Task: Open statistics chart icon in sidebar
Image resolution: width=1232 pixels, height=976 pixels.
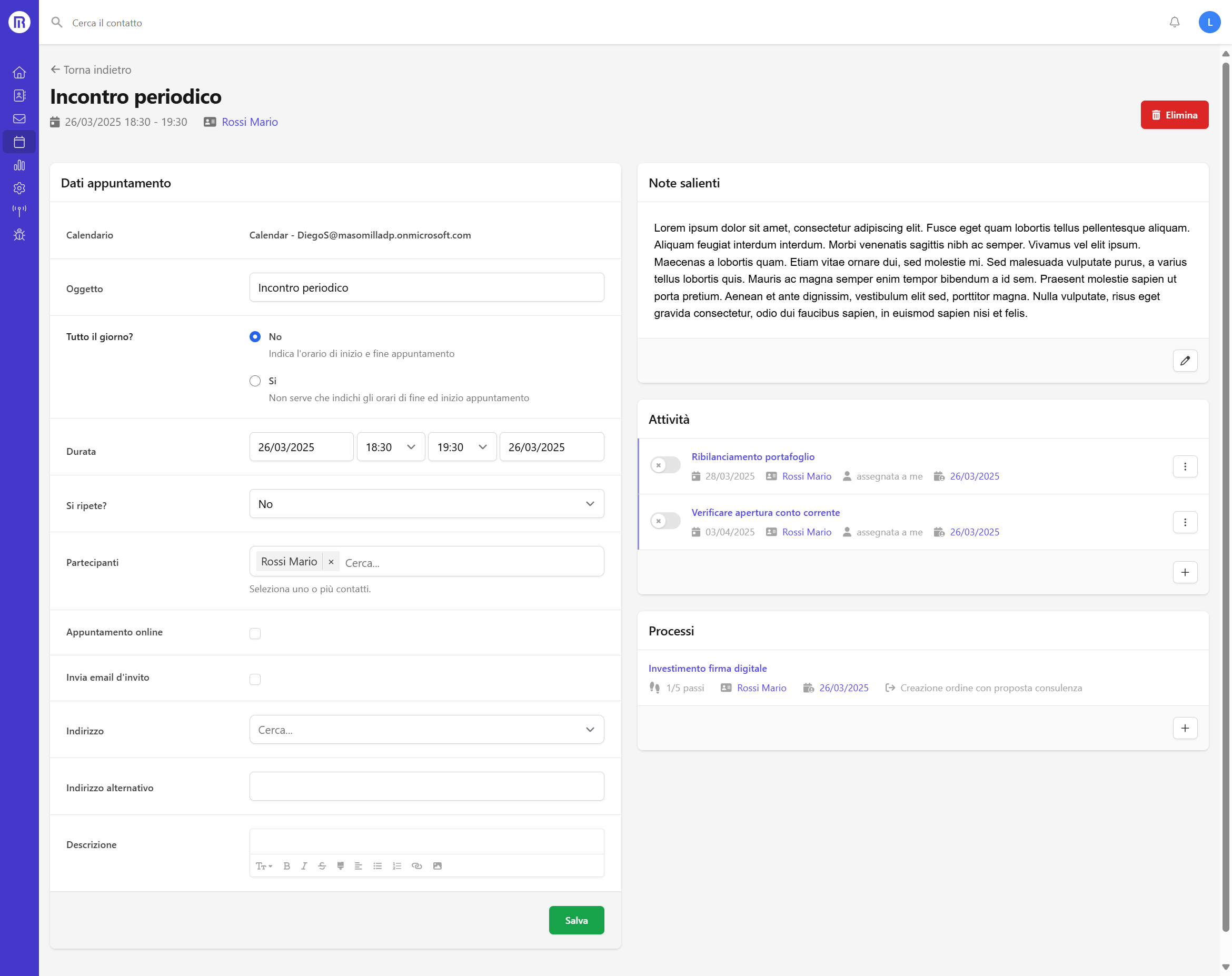Action: tap(19, 165)
